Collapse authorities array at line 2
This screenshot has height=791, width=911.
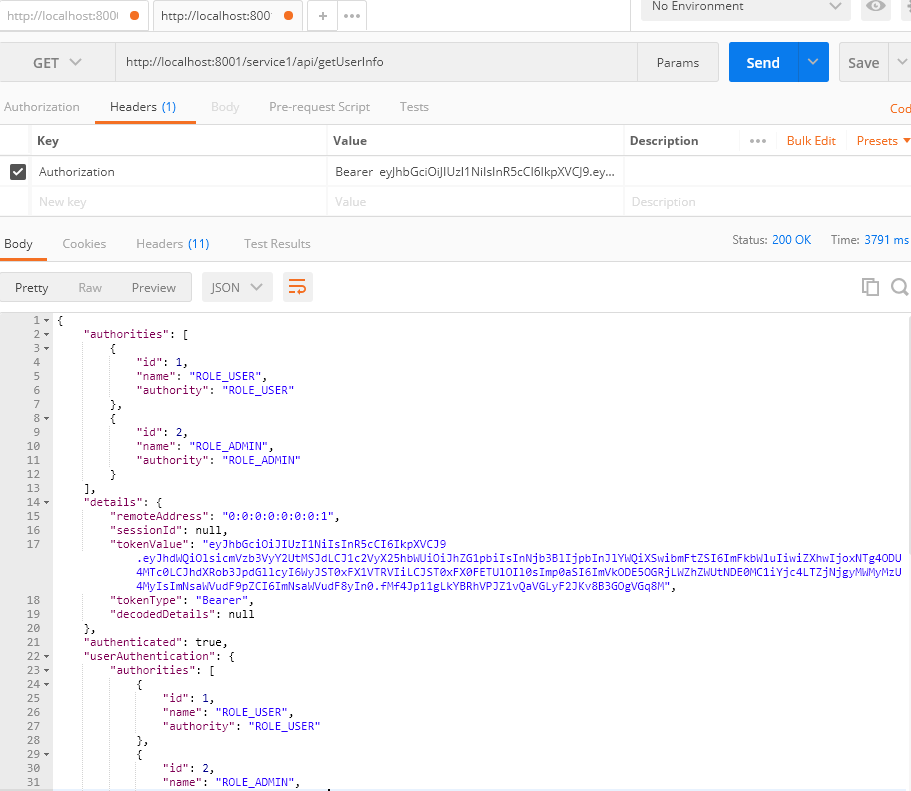(x=46, y=334)
